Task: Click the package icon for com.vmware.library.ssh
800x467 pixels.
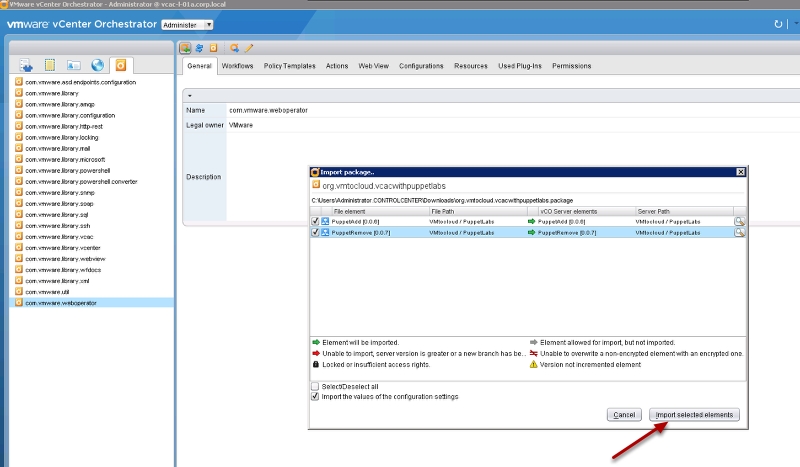Action: pyautogui.click(x=19, y=225)
